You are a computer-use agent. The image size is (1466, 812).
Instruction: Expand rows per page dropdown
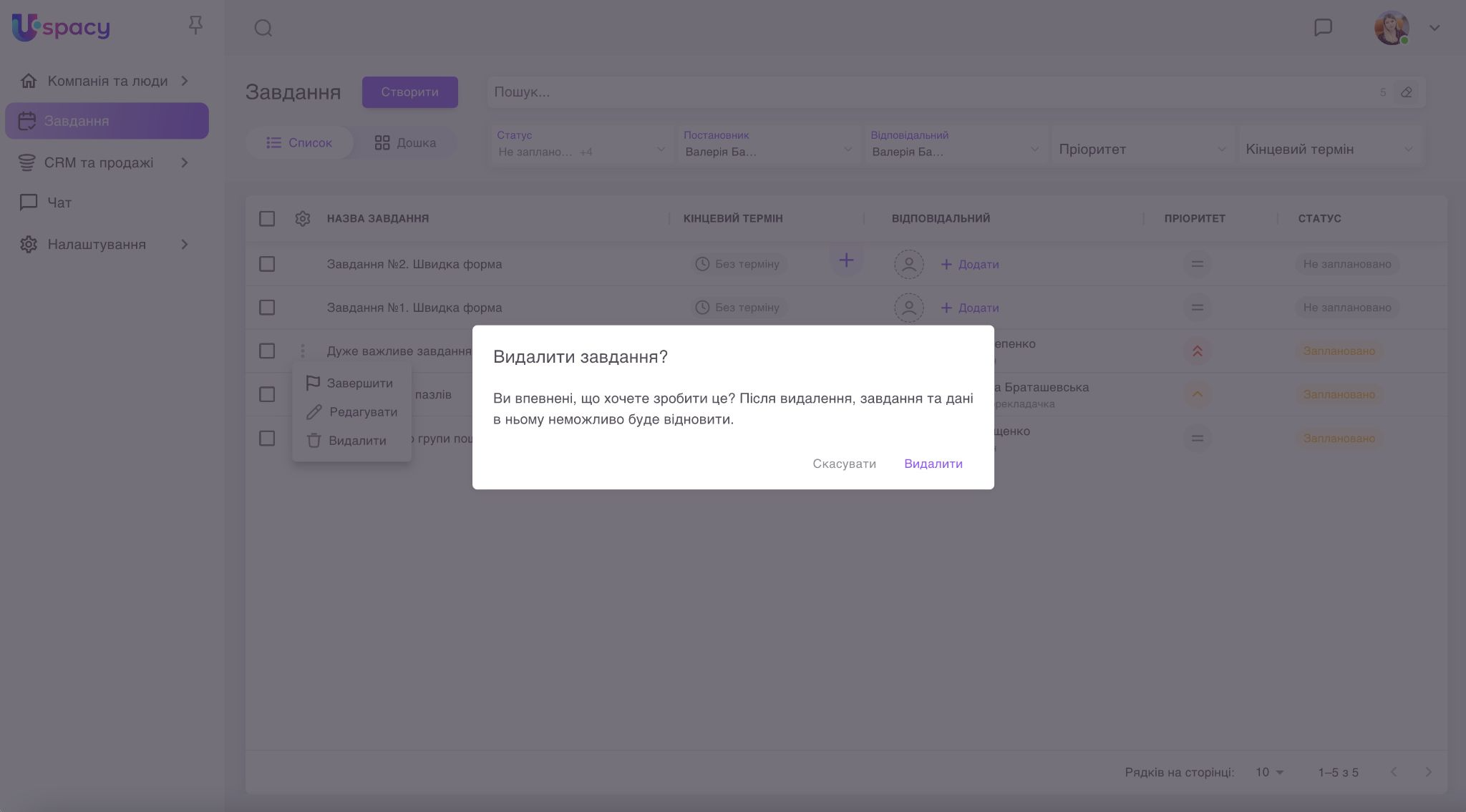pyautogui.click(x=1270, y=772)
